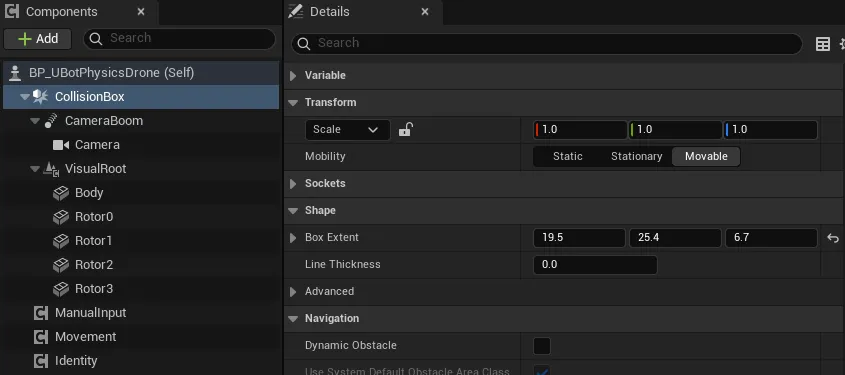Toggle the scale ratio lock icon
This screenshot has height=375, width=845.
click(405, 130)
